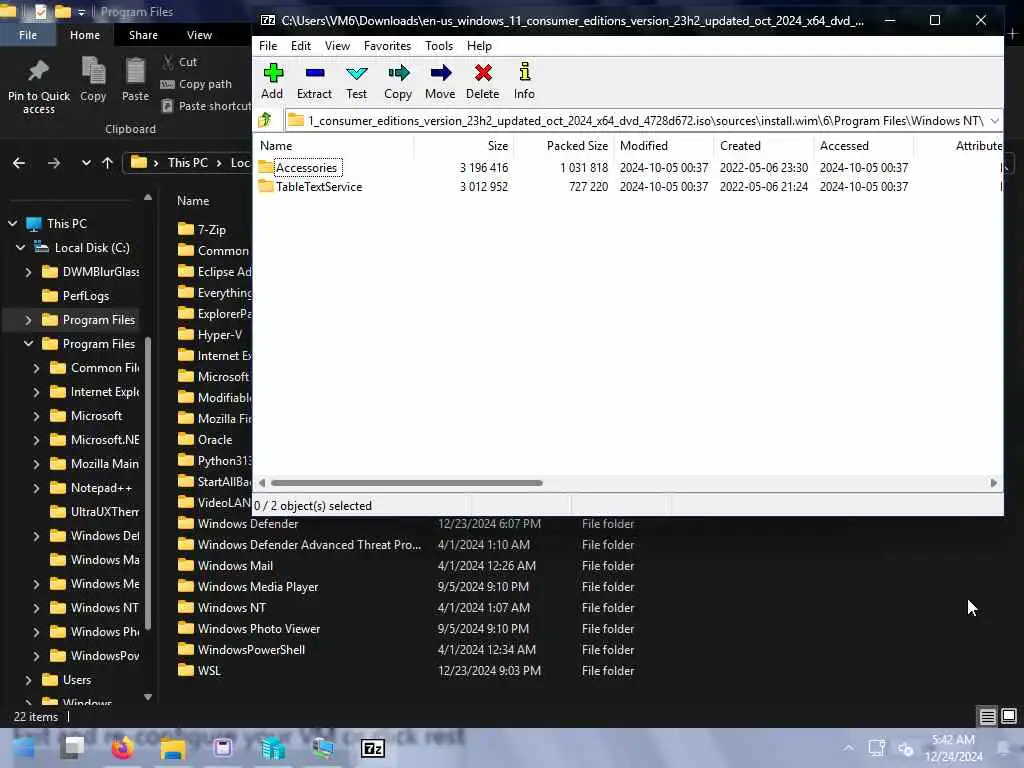Go up one folder level in 7-Zip
Screen dimensions: 1024x768
click(265, 120)
